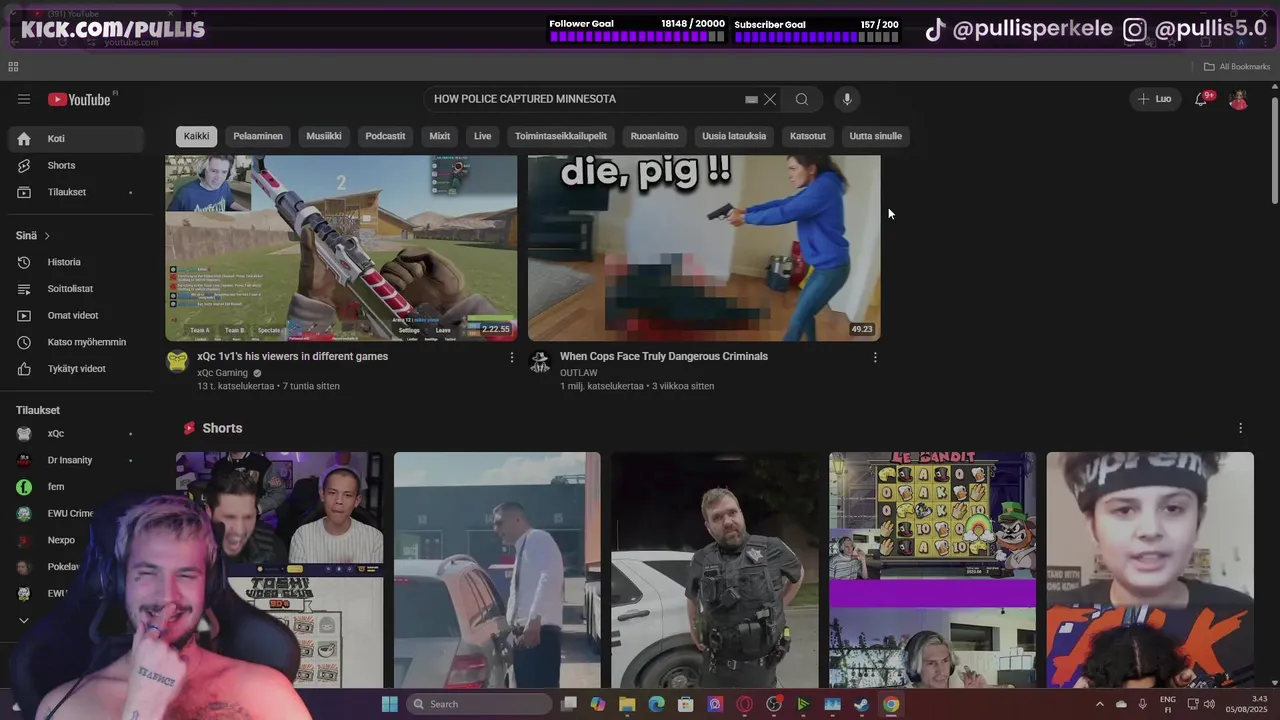The width and height of the screenshot is (1280, 720).
Task: Open Tykätyt videot in the sidebar
Action: click(76, 369)
